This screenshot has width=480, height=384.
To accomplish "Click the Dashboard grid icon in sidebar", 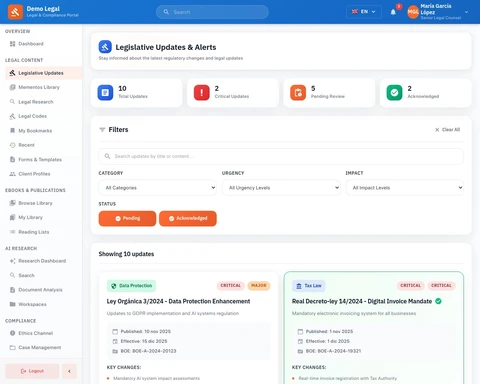I will click(13, 44).
